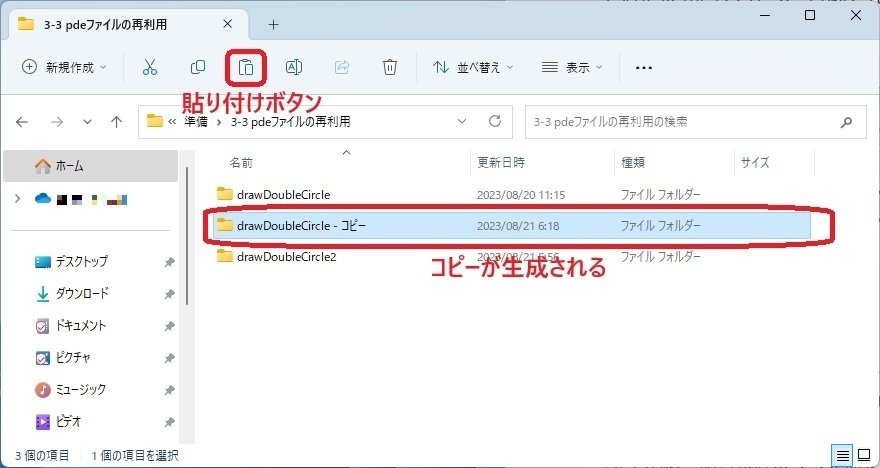This screenshot has width=880, height=468.
Task: Open ドキュメント in sidebar
Action: click(x=81, y=325)
